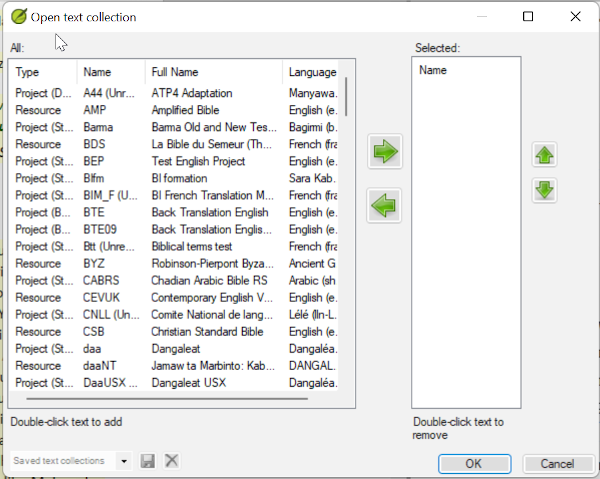600x479 pixels.
Task: Sort list by Full Name column header
Action: coord(175,72)
